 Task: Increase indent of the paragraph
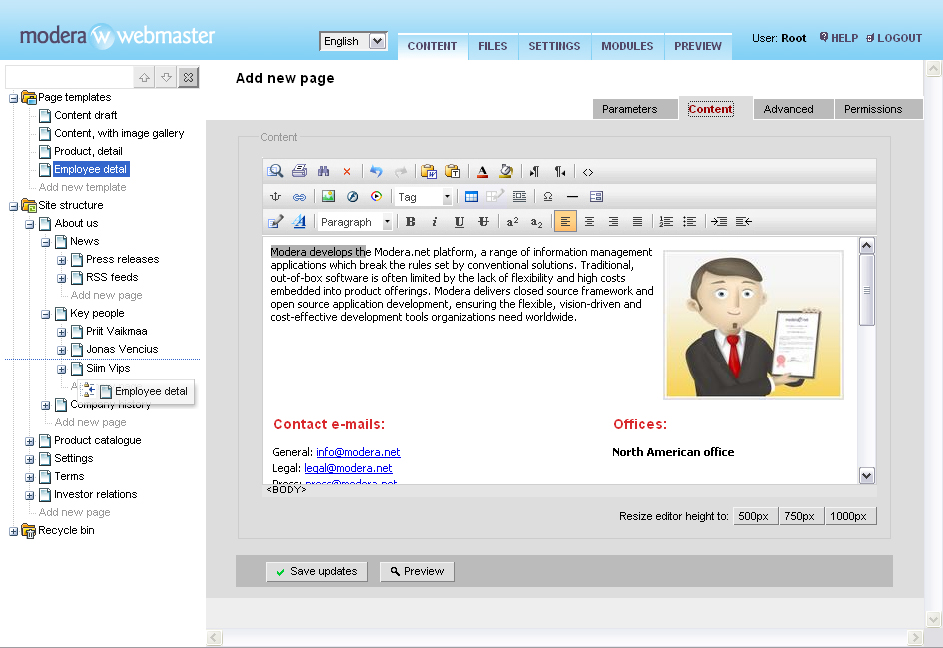pos(719,221)
